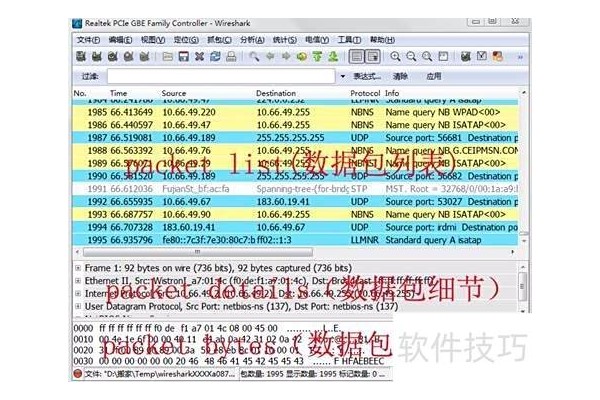
Task: Click the list capture interfaces toolbar icon
Action: (x=81, y=57)
